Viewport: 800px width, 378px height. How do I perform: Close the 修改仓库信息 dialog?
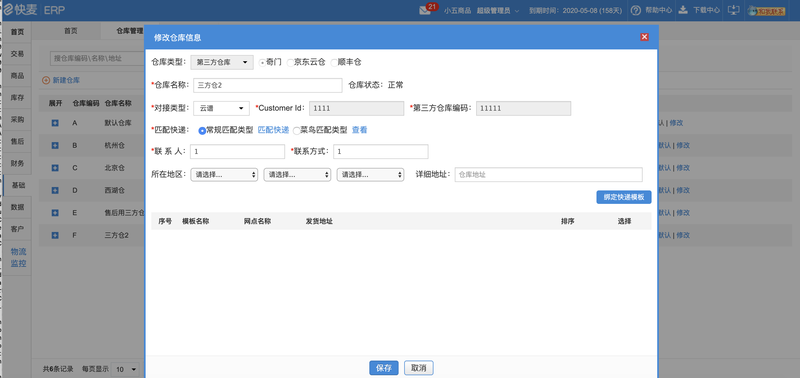click(x=644, y=37)
